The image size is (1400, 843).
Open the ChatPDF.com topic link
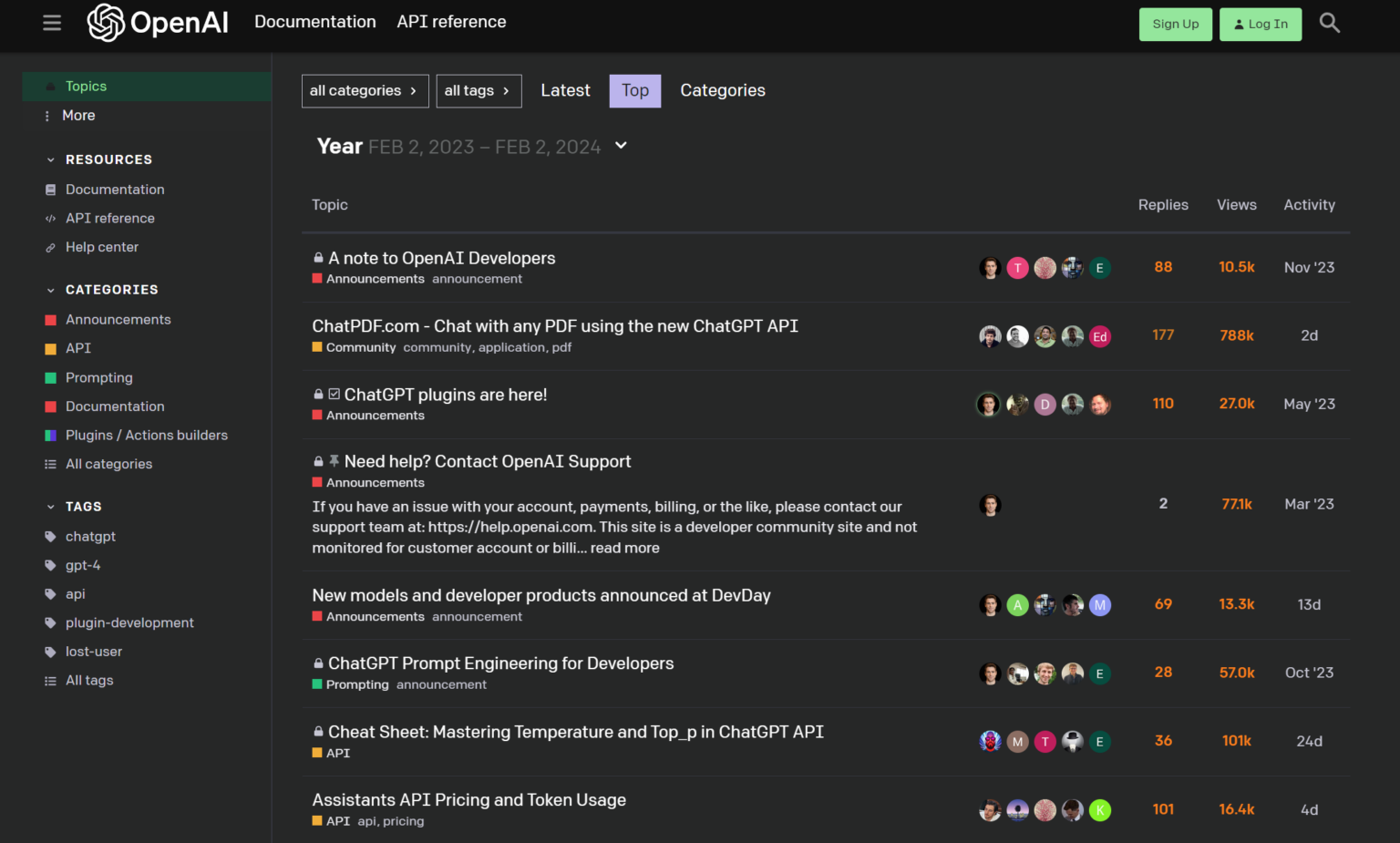pos(554,326)
